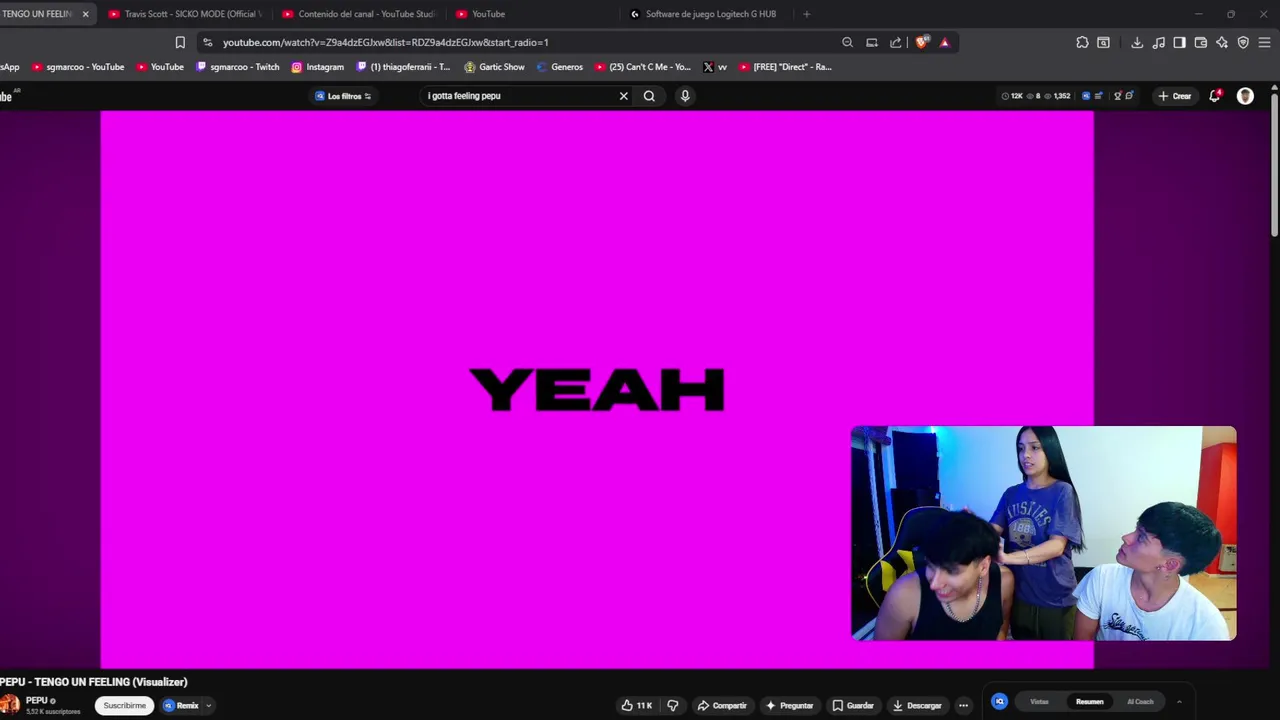Open the Crear button
This screenshot has width=1280, height=720.
click(1175, 96)
